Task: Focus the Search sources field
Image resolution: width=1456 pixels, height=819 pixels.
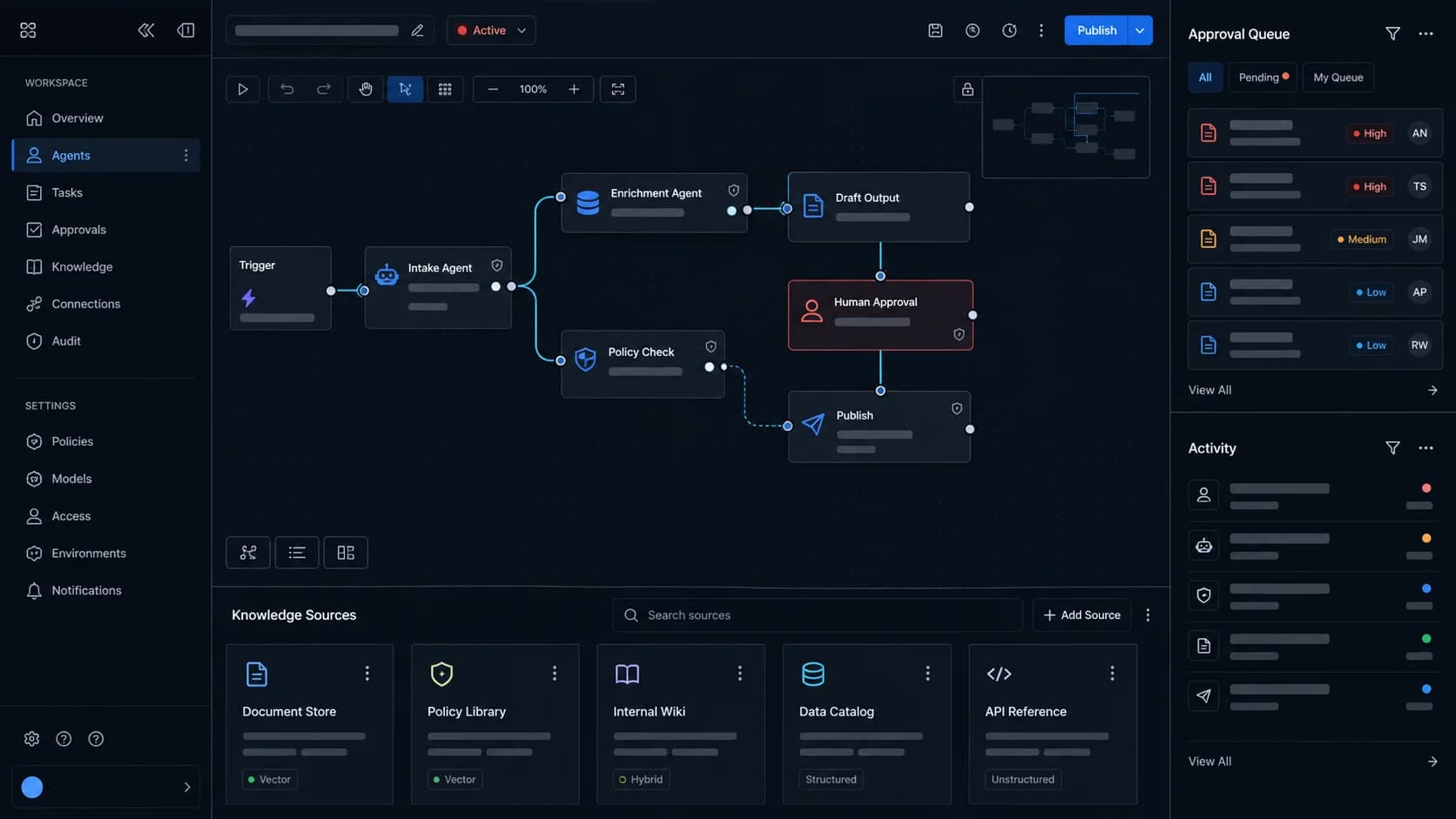Action: pyautogui.click(x=817, y=615)
